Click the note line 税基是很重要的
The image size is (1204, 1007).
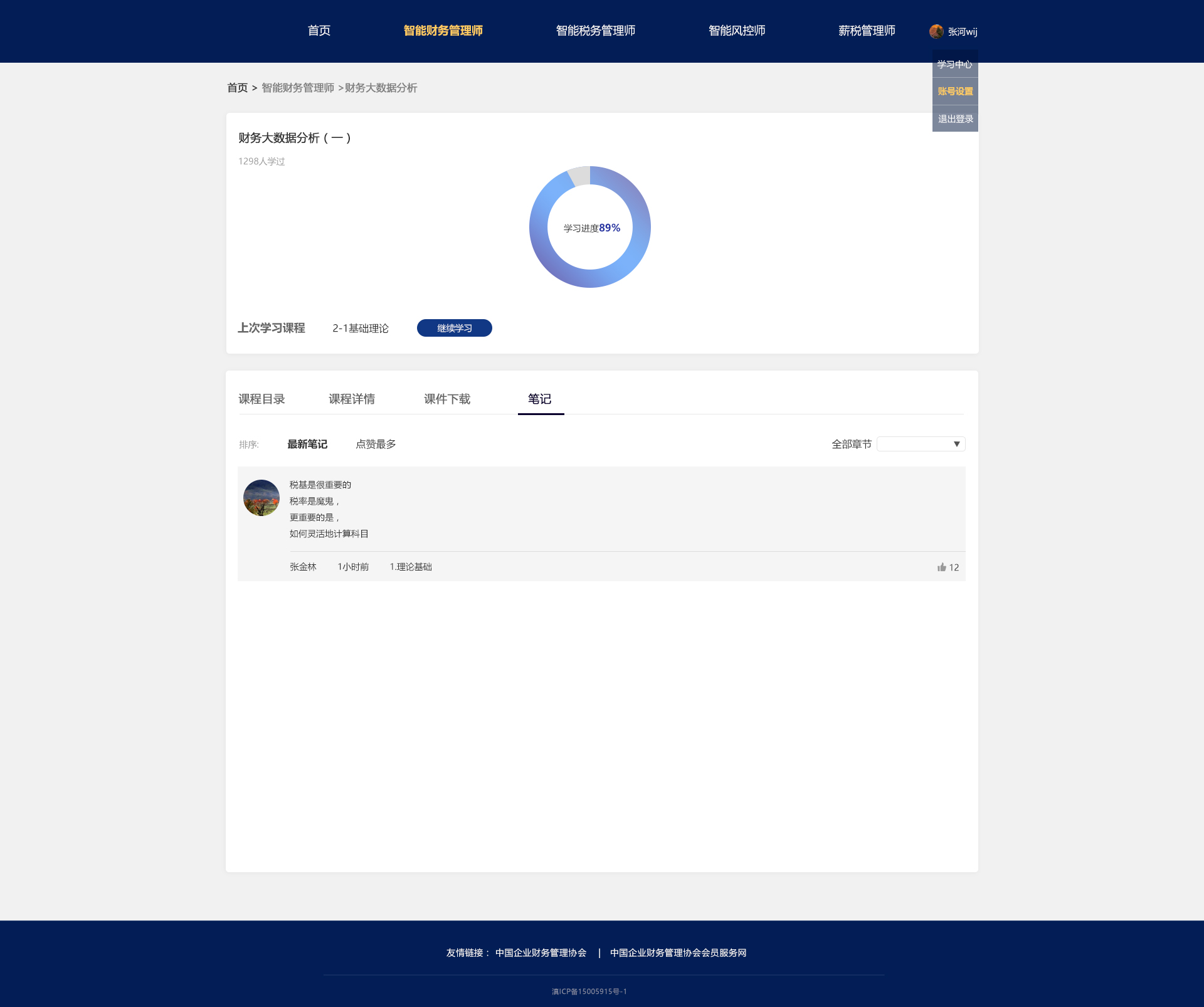tap(320, 485)
